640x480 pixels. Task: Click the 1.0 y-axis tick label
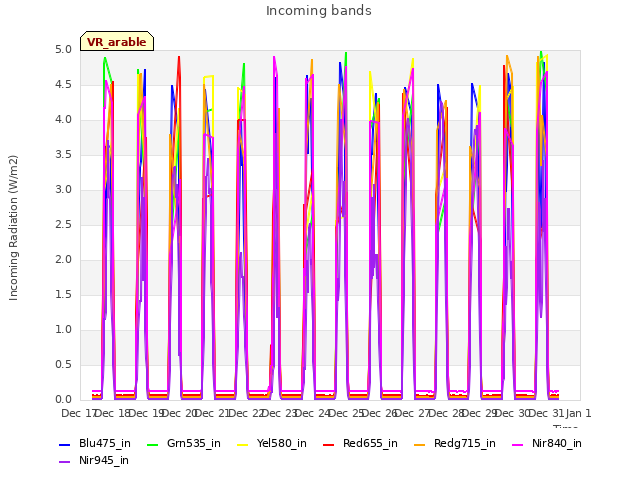coord(63,329)
